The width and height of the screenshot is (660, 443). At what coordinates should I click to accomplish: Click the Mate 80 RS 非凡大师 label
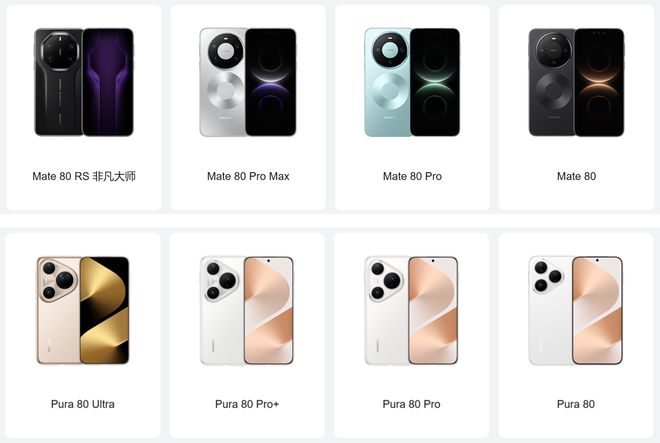tap(84, 176)
